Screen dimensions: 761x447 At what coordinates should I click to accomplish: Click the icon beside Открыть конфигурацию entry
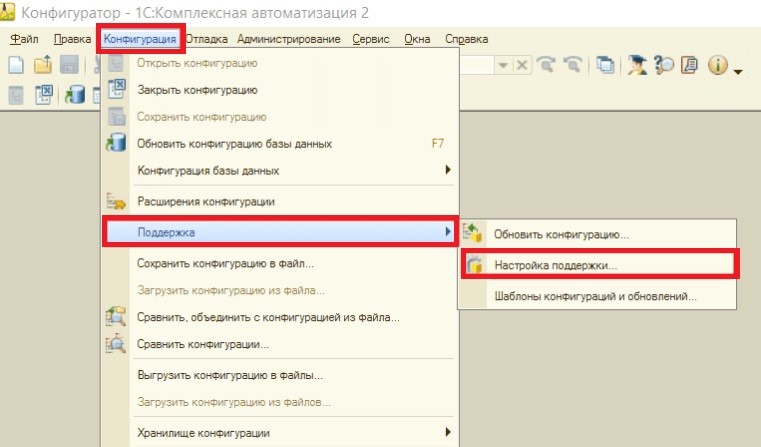pyautogui.click(x=116, y=63)
